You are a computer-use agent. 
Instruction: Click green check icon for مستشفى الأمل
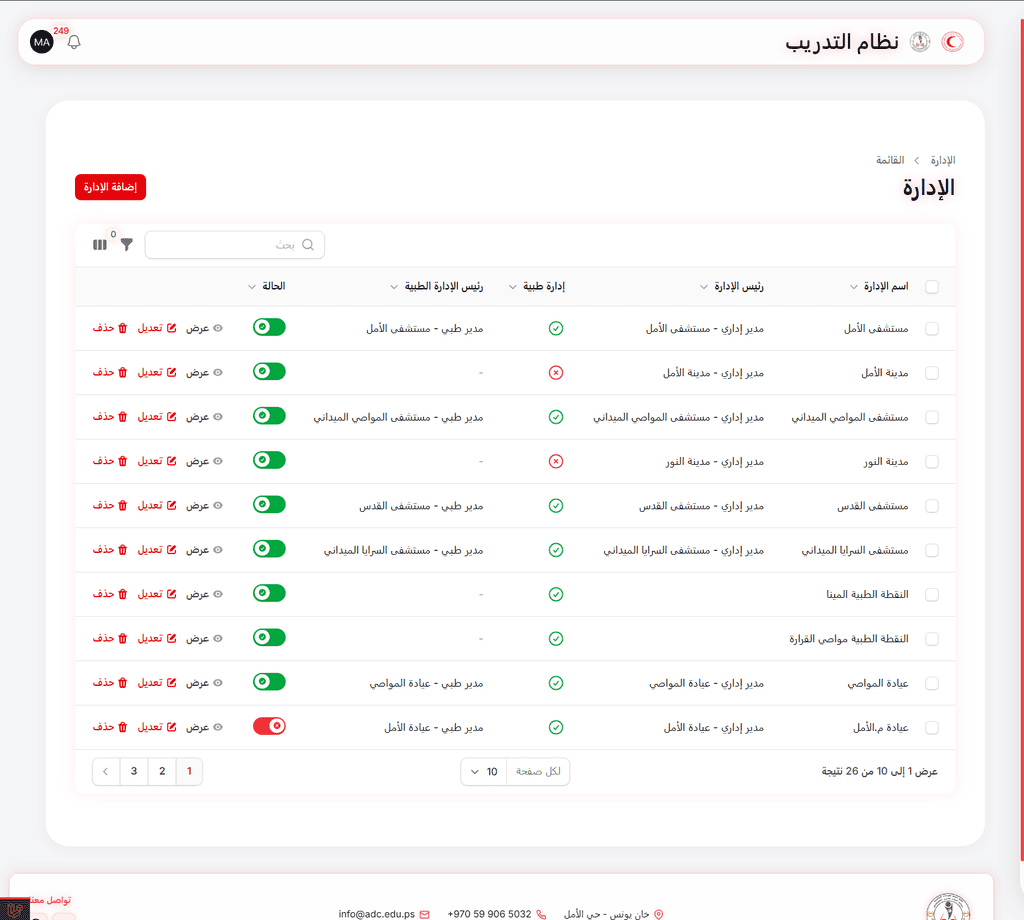pyautogui.click(x=556, y=328)
